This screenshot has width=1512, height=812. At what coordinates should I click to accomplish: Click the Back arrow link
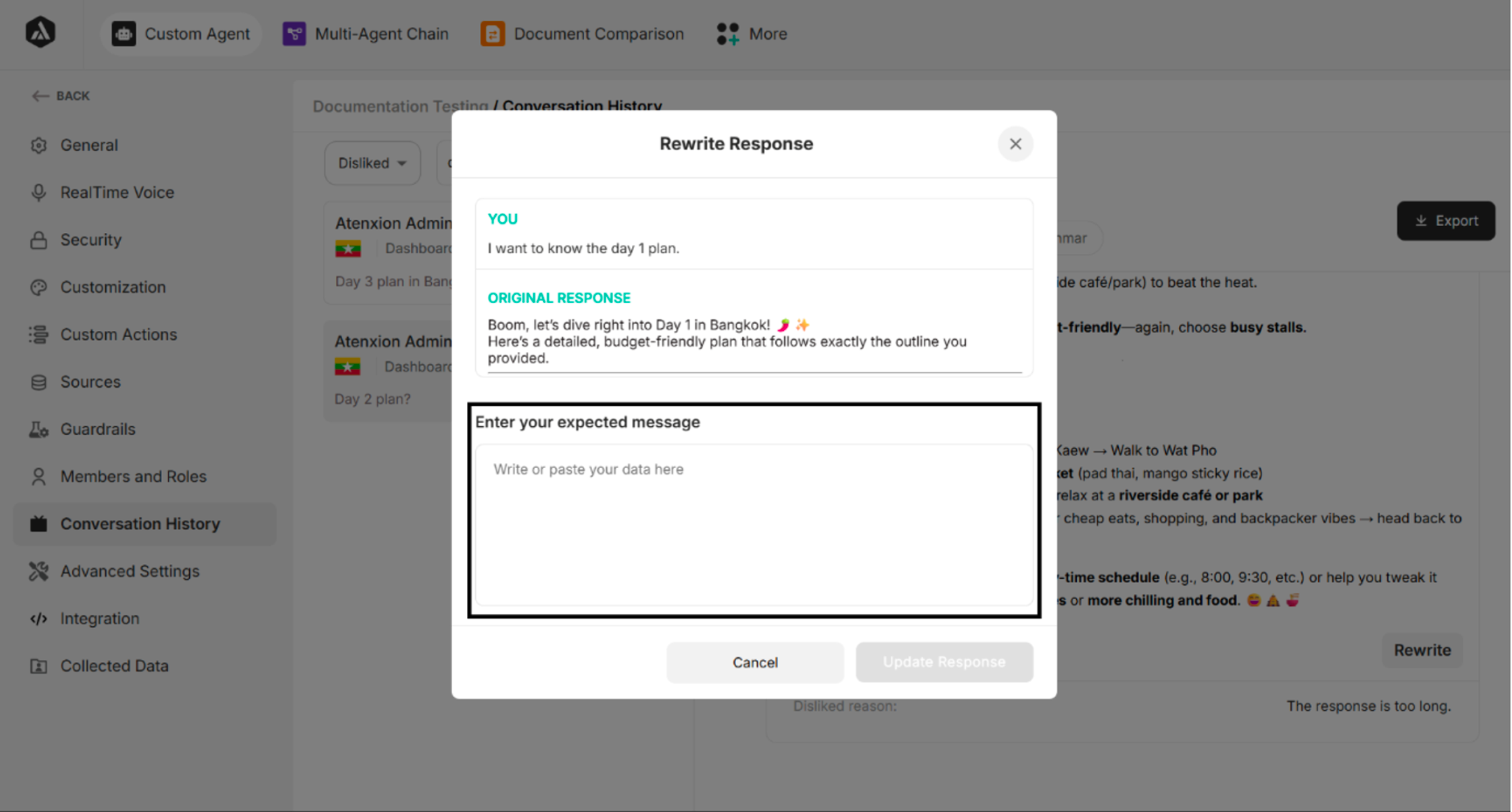[61, 96]
